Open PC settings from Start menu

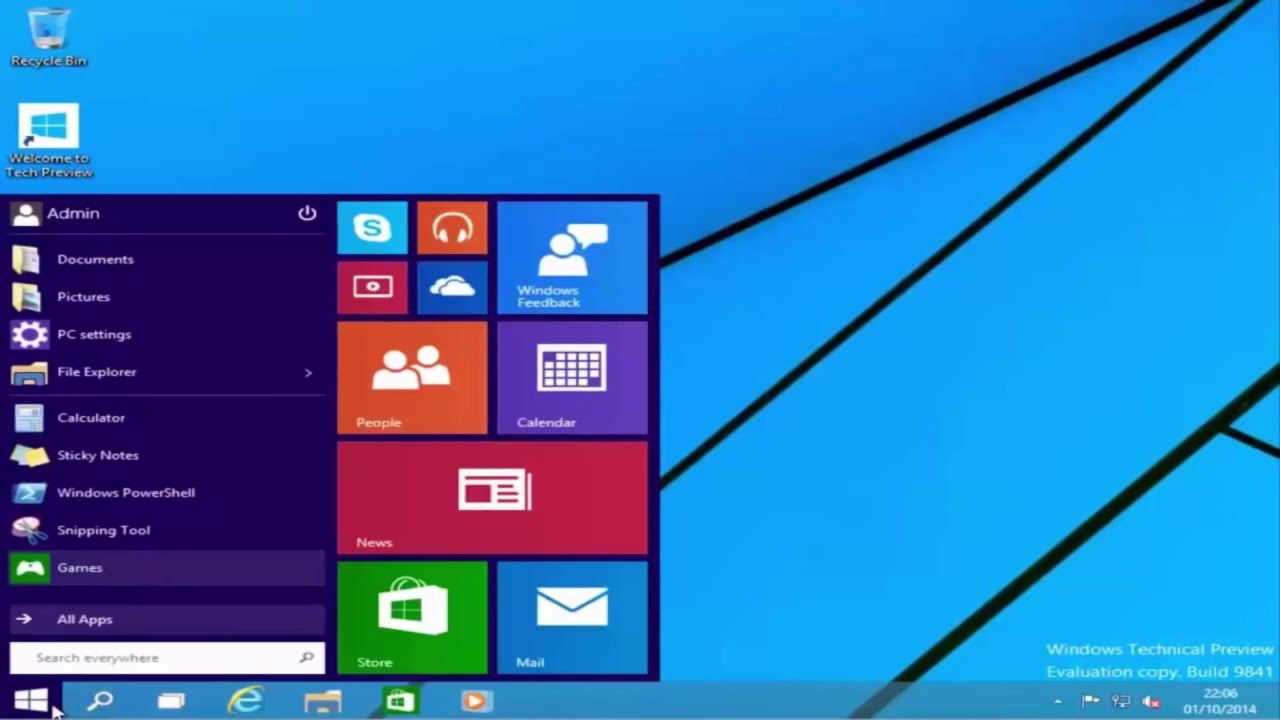[x=94, y=334]
